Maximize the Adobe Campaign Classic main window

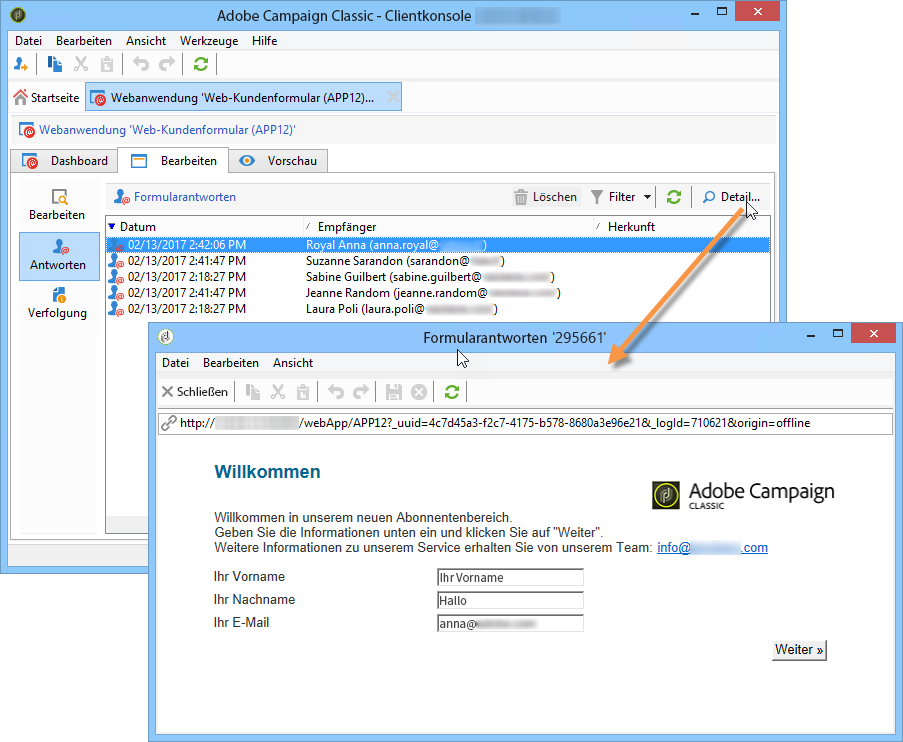click(722, 12)
